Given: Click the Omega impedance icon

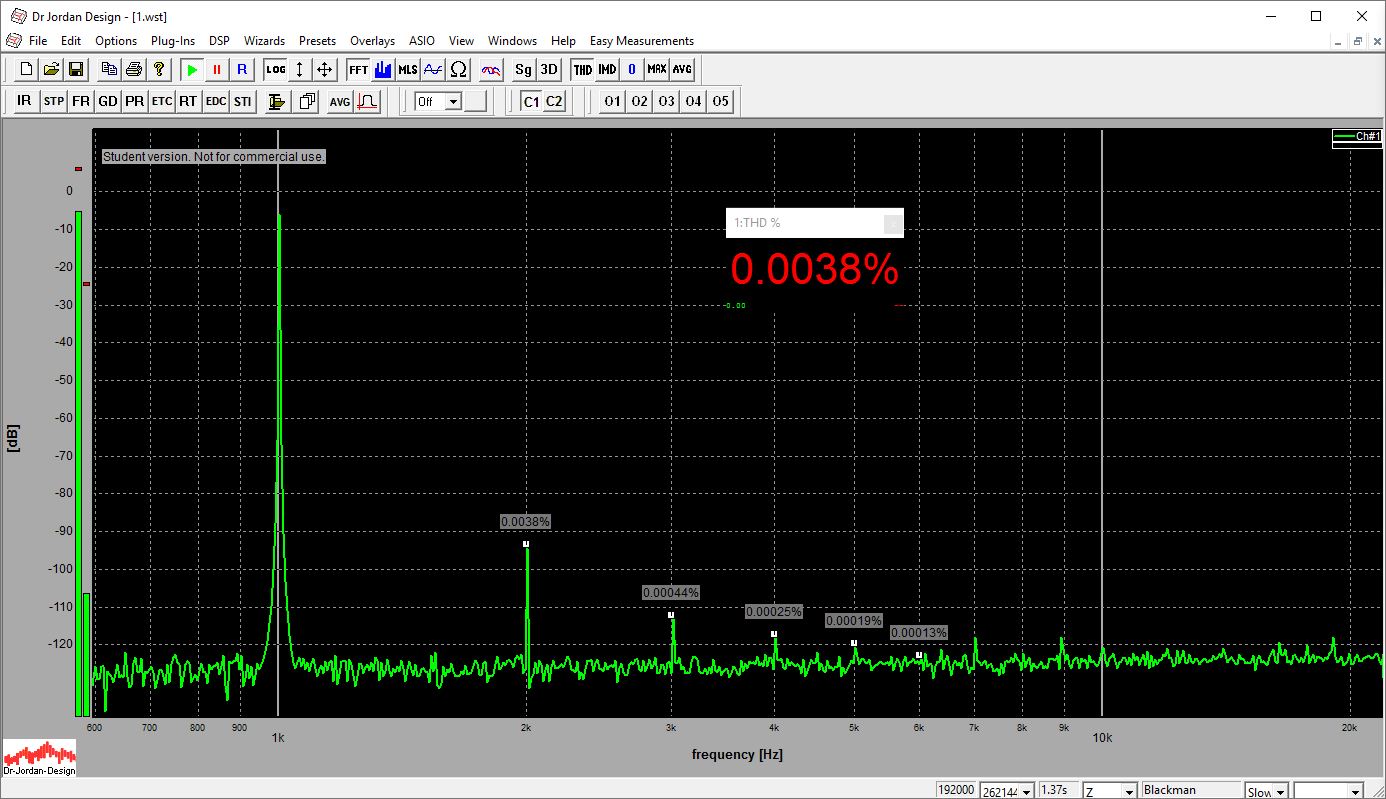Looking at the screenshot, I should [458, 70].
